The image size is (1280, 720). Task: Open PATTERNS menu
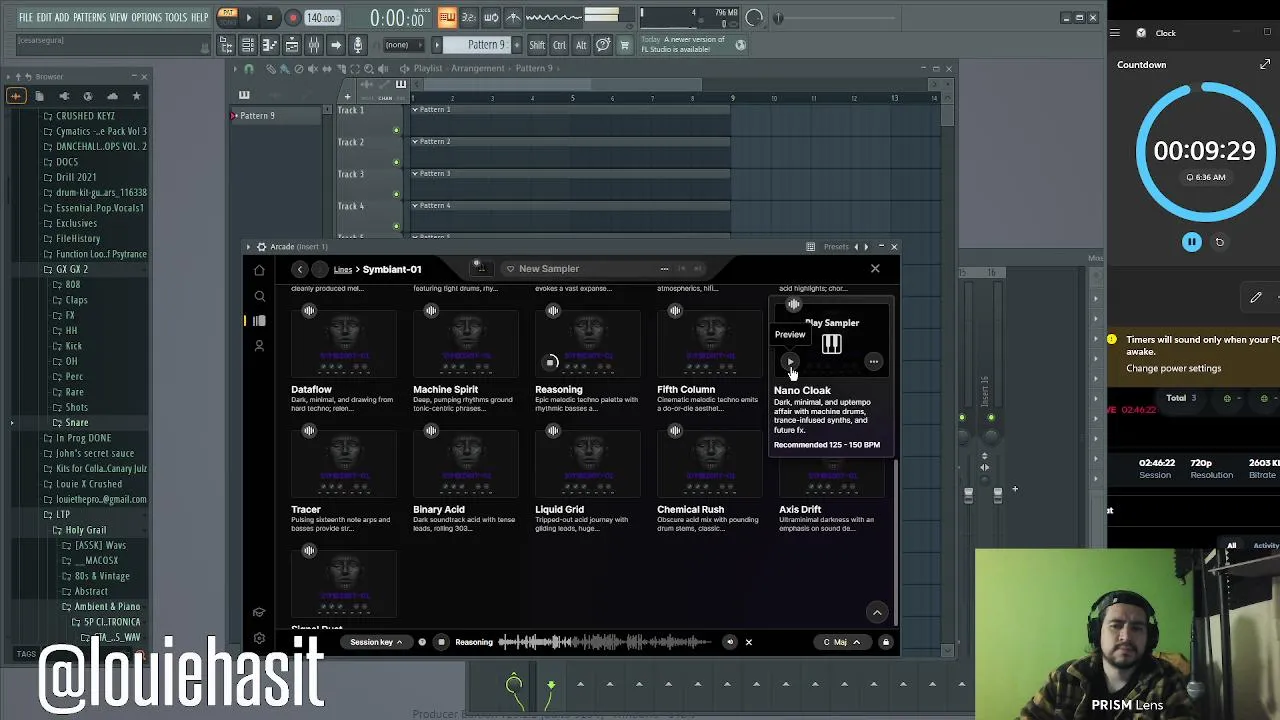click(x=89, y=18)
